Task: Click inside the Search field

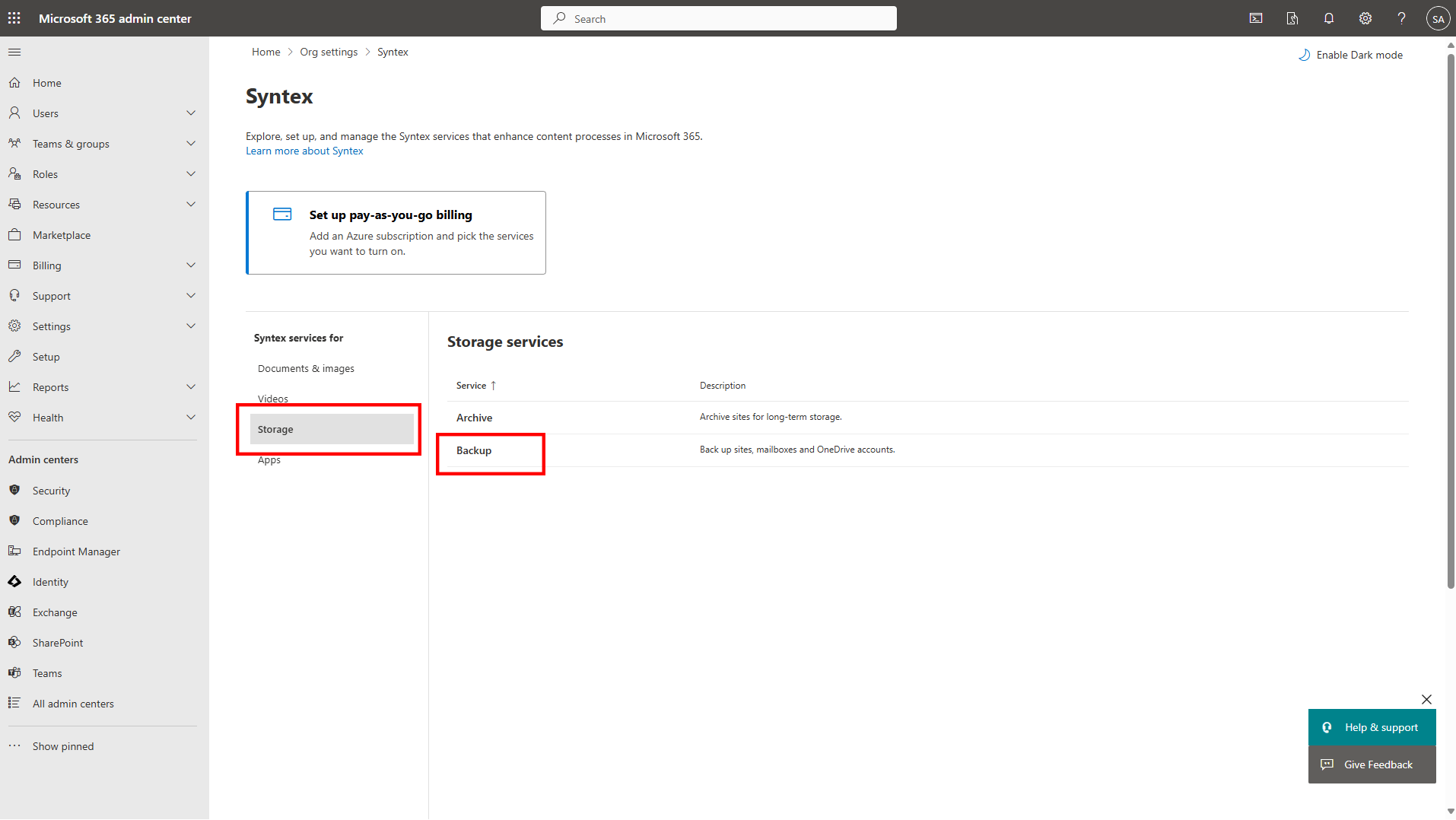Action: [718, 17]
